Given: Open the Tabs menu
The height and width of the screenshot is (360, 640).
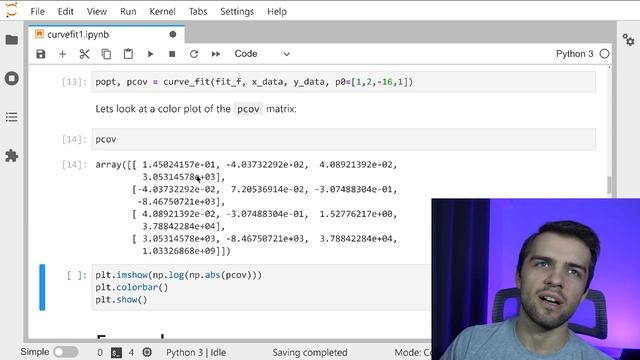Looking at the screenshot, I should [198, 11].
